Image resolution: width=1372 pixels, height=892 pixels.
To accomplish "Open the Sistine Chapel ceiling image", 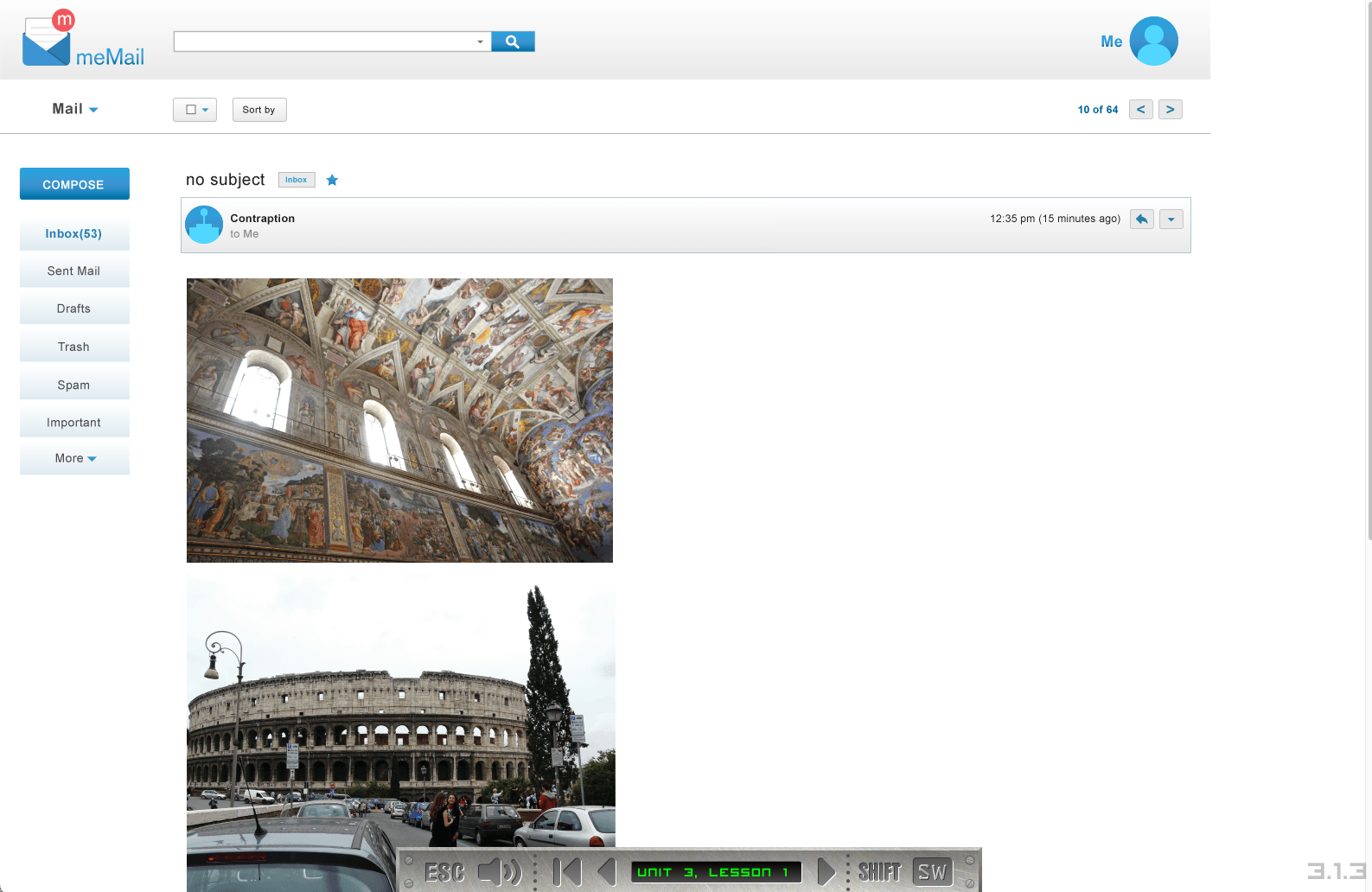I will point(399,420).
